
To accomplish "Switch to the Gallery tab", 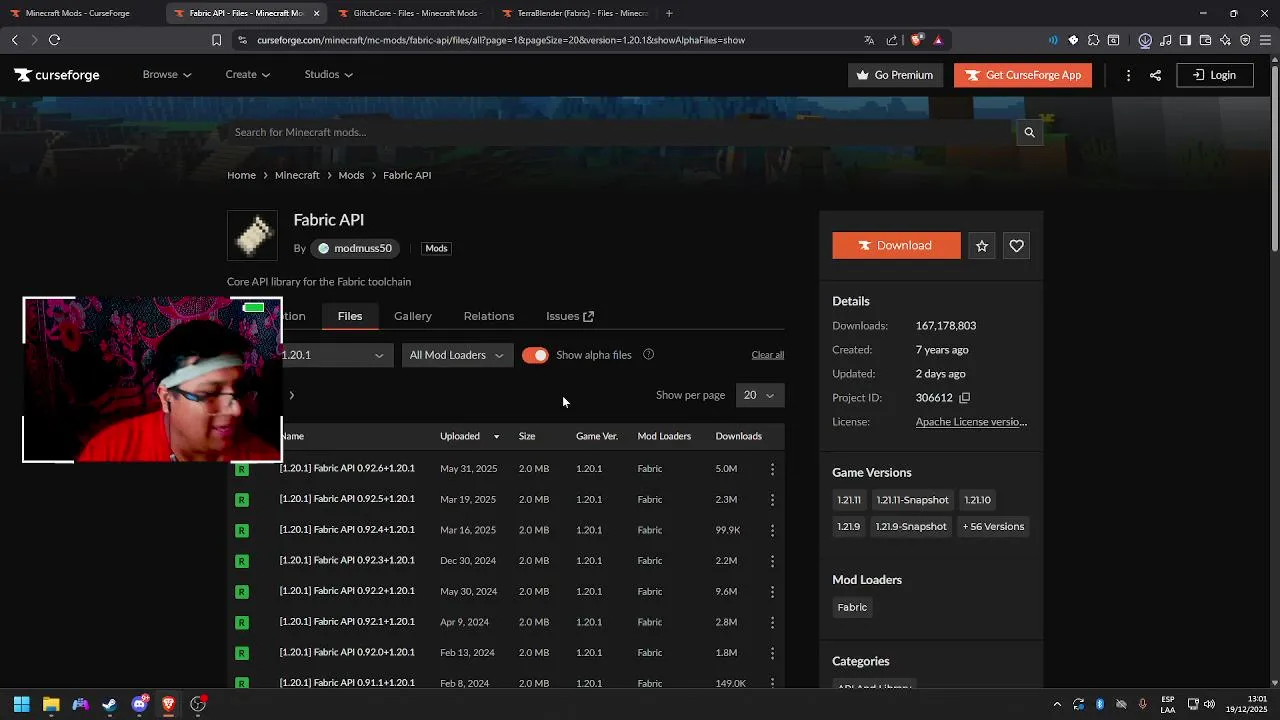I will click(x=413, y=316).
